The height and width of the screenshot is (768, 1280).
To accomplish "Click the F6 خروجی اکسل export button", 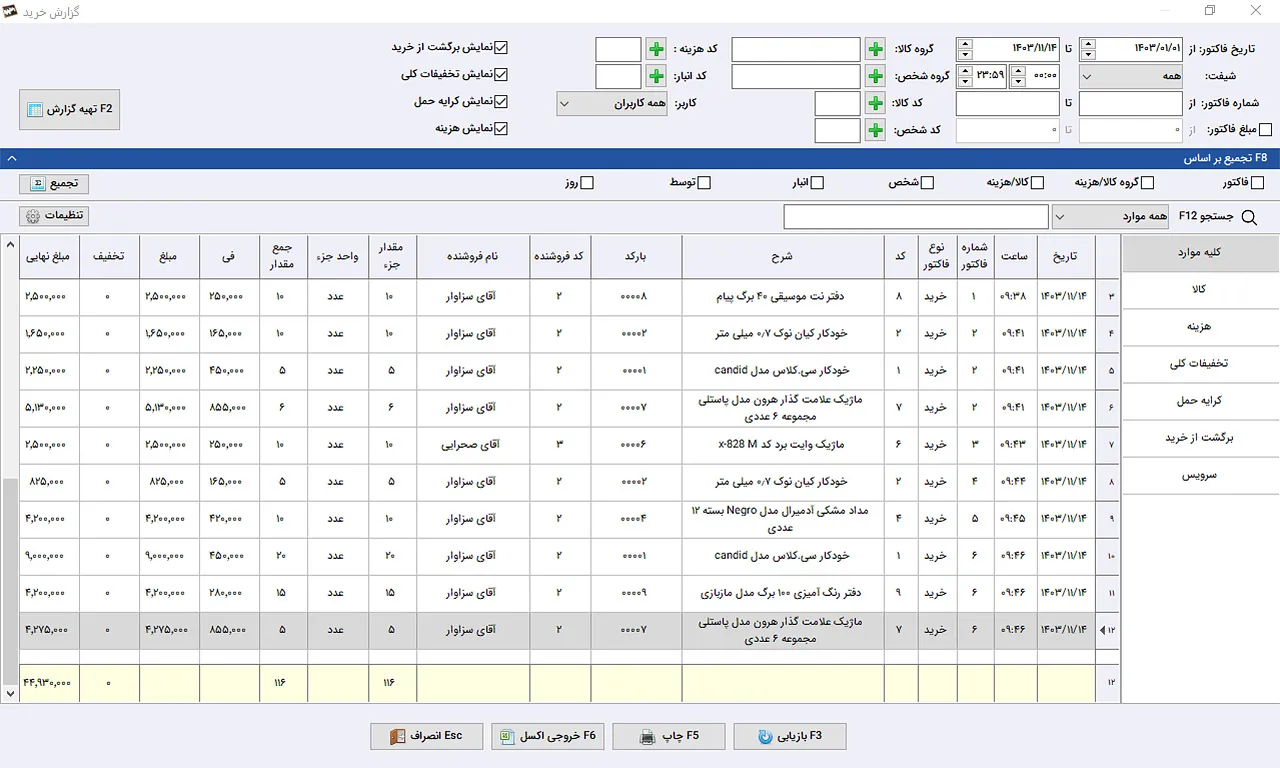I will pyautogui.click(x=548, y=736).
